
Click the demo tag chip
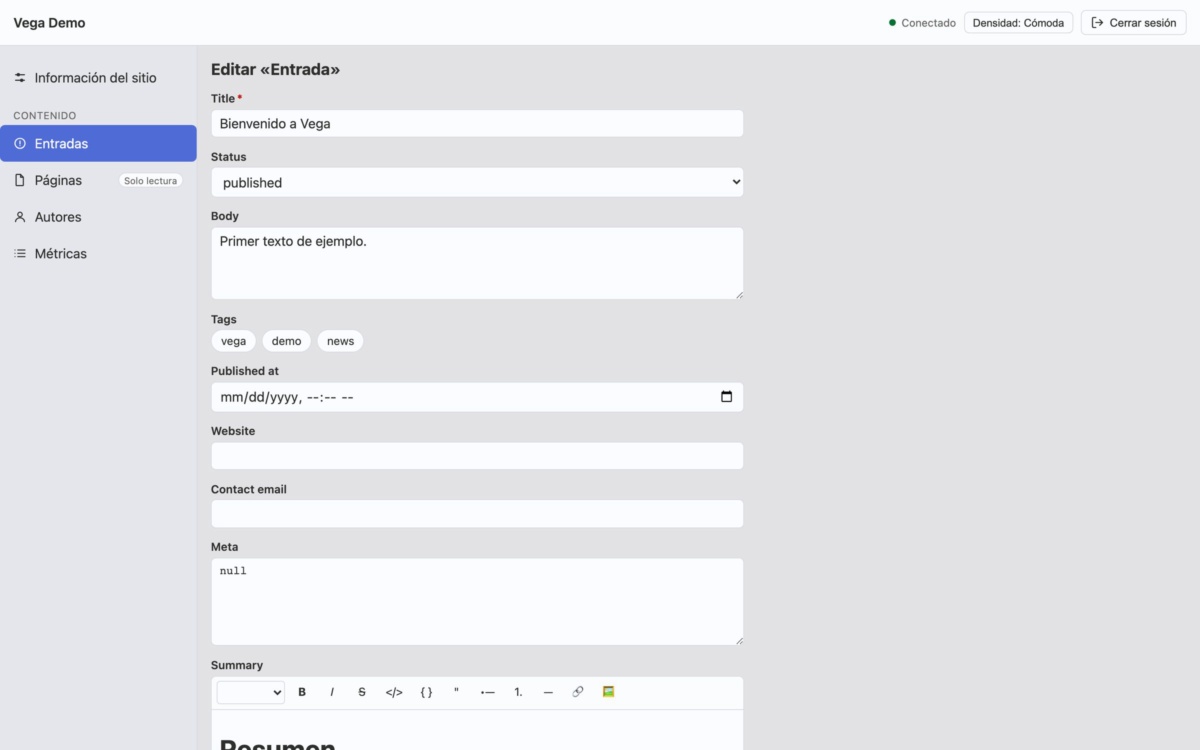coord(286,341)
